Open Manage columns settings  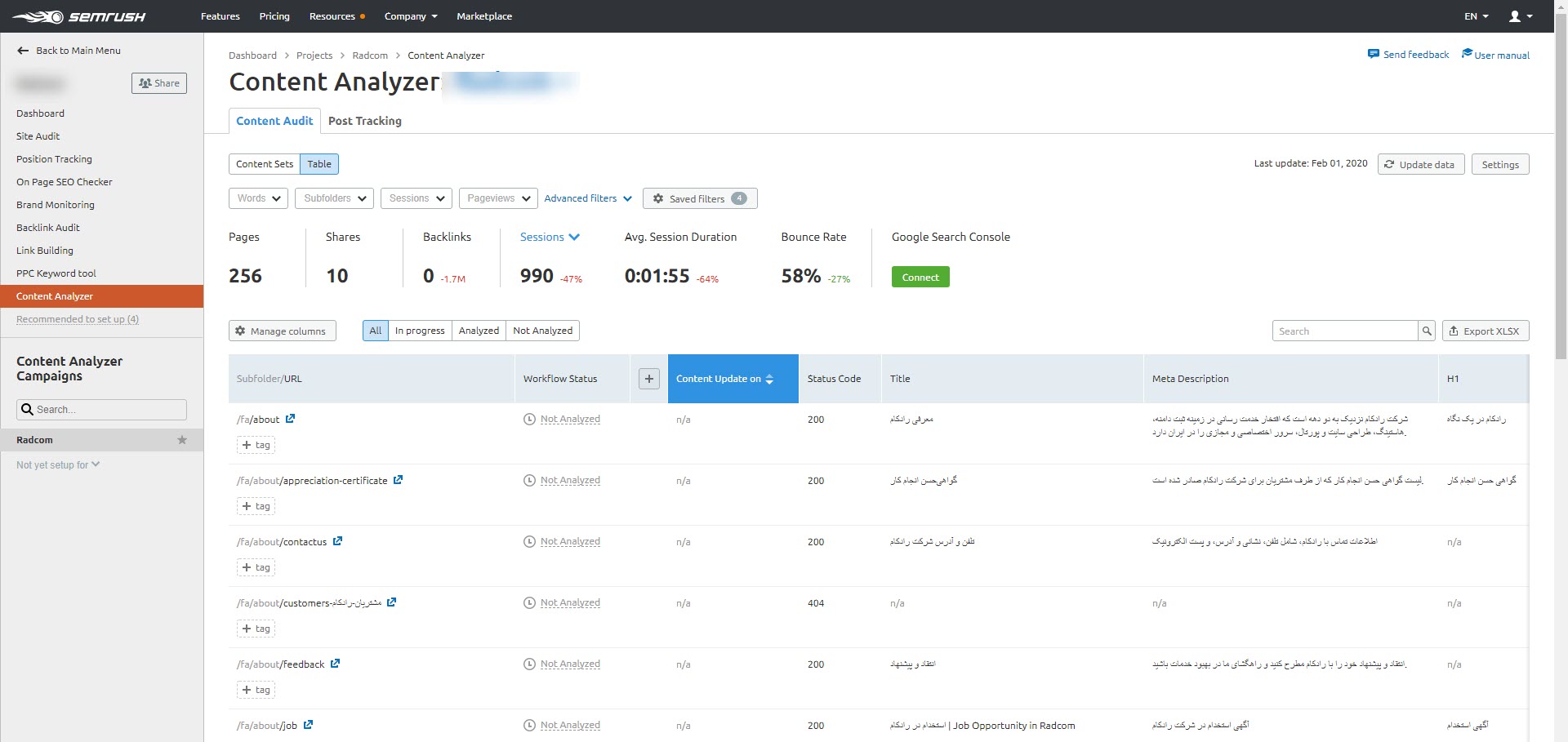[282, 331]
